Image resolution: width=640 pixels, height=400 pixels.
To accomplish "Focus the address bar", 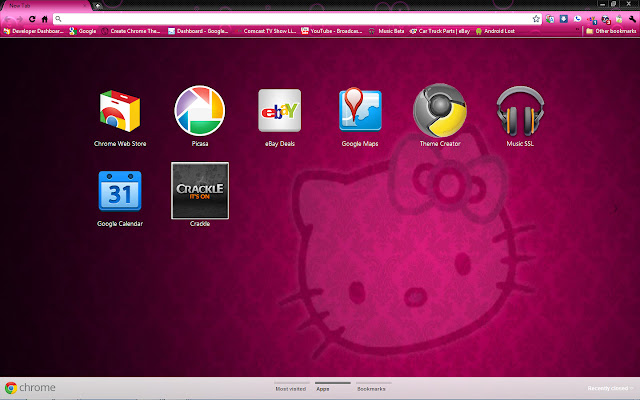I will [297, 19].
